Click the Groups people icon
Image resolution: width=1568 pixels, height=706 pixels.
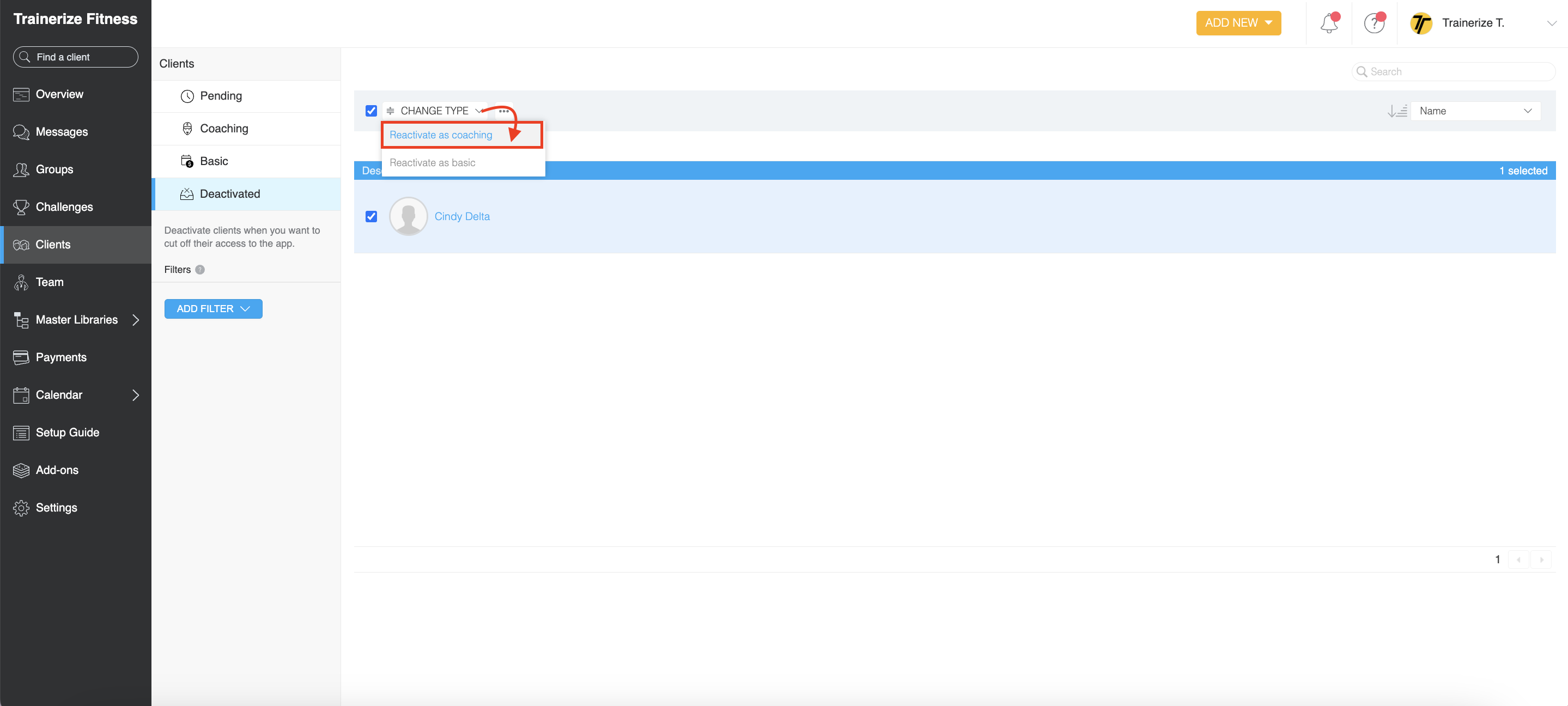21,170
